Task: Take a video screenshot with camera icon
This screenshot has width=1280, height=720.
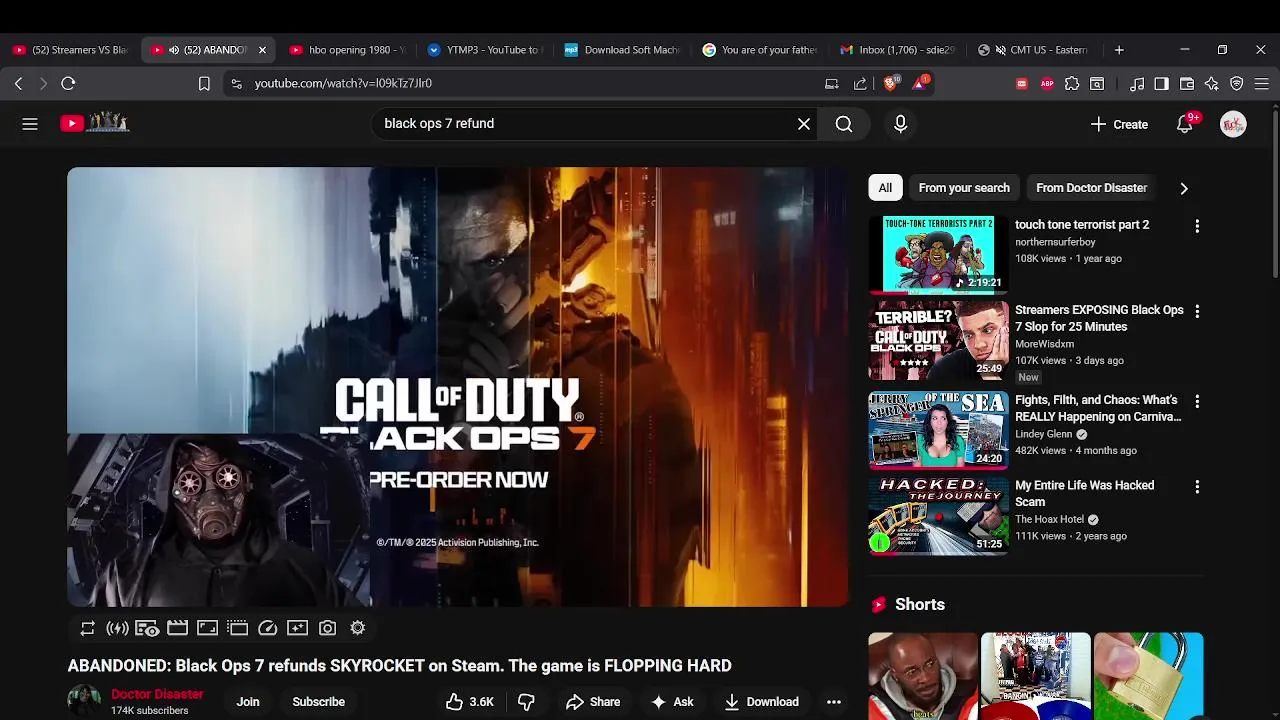Action: 327,628
